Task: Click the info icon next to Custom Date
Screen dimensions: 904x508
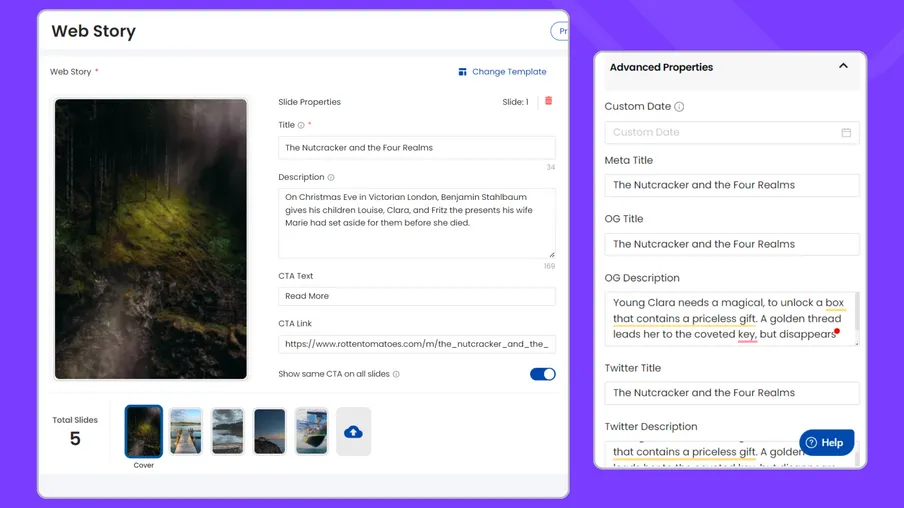Action: pyautogui.click(x=679, y=107)
